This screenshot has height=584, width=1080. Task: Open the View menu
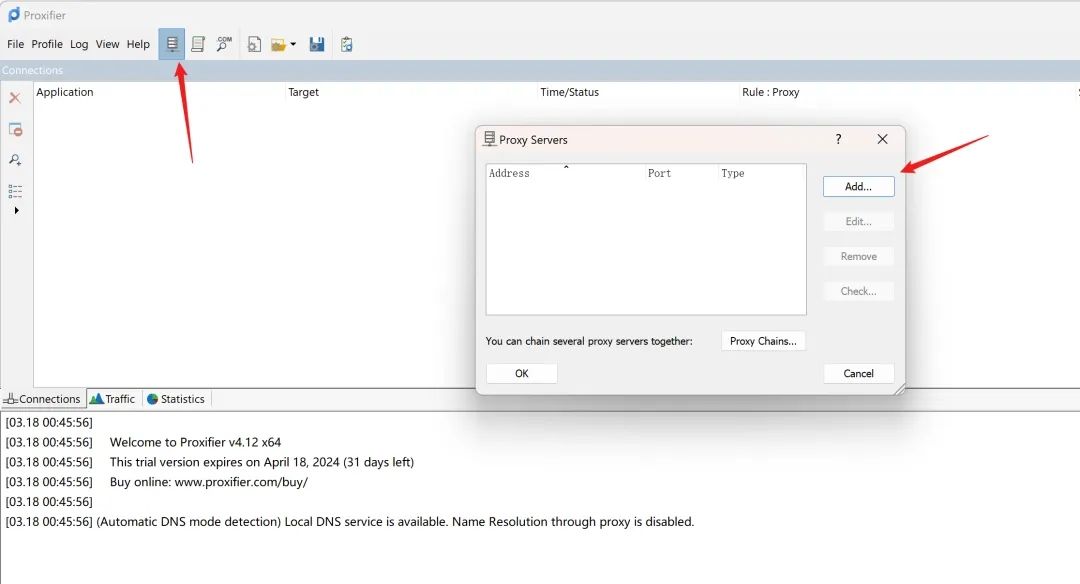point(107,44)
